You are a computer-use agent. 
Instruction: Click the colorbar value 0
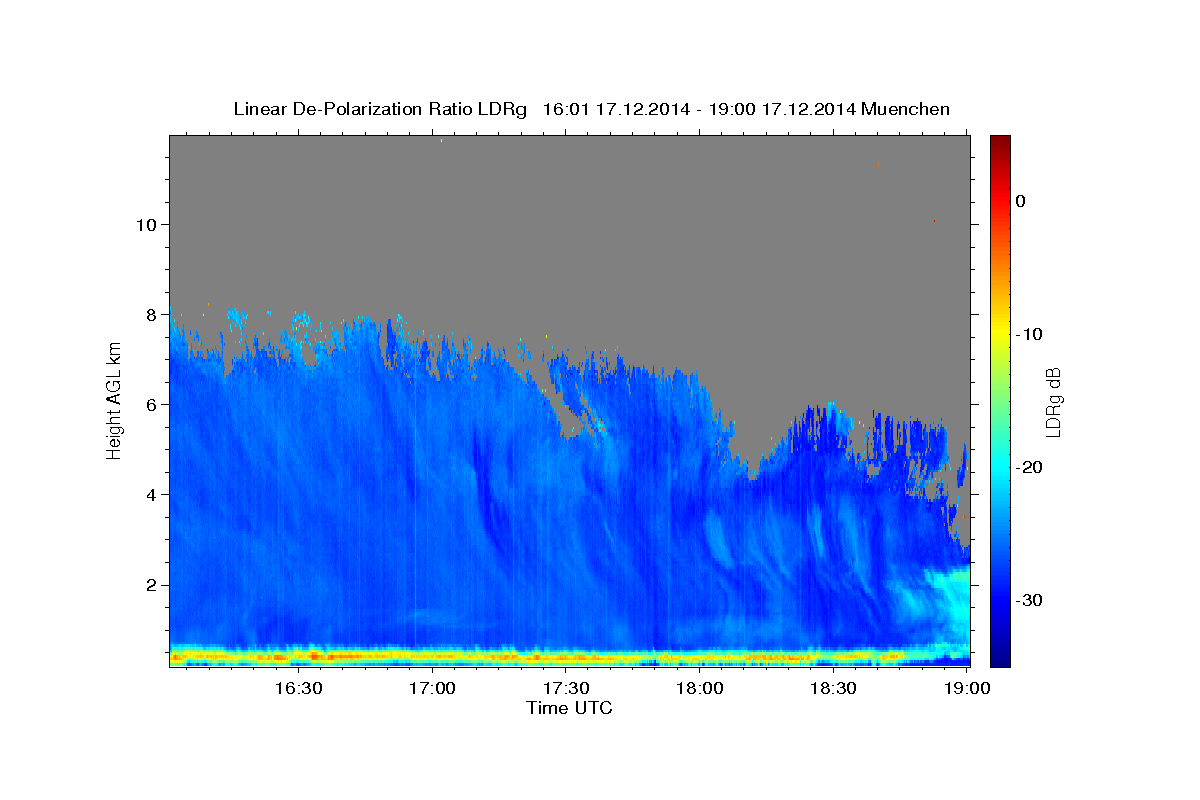click(x=1020, y=201)
